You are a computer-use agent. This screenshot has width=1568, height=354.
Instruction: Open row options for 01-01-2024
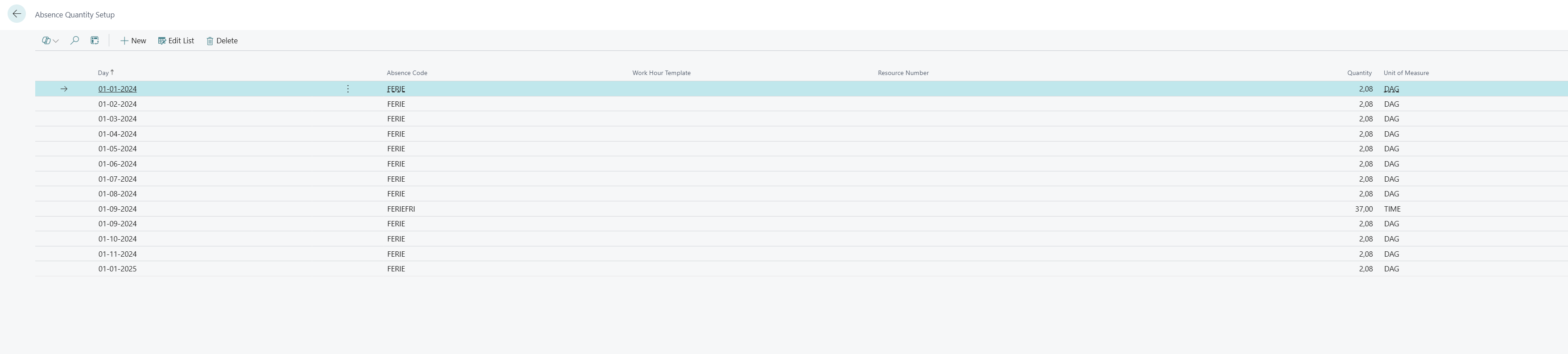click(x=347, y=89)
